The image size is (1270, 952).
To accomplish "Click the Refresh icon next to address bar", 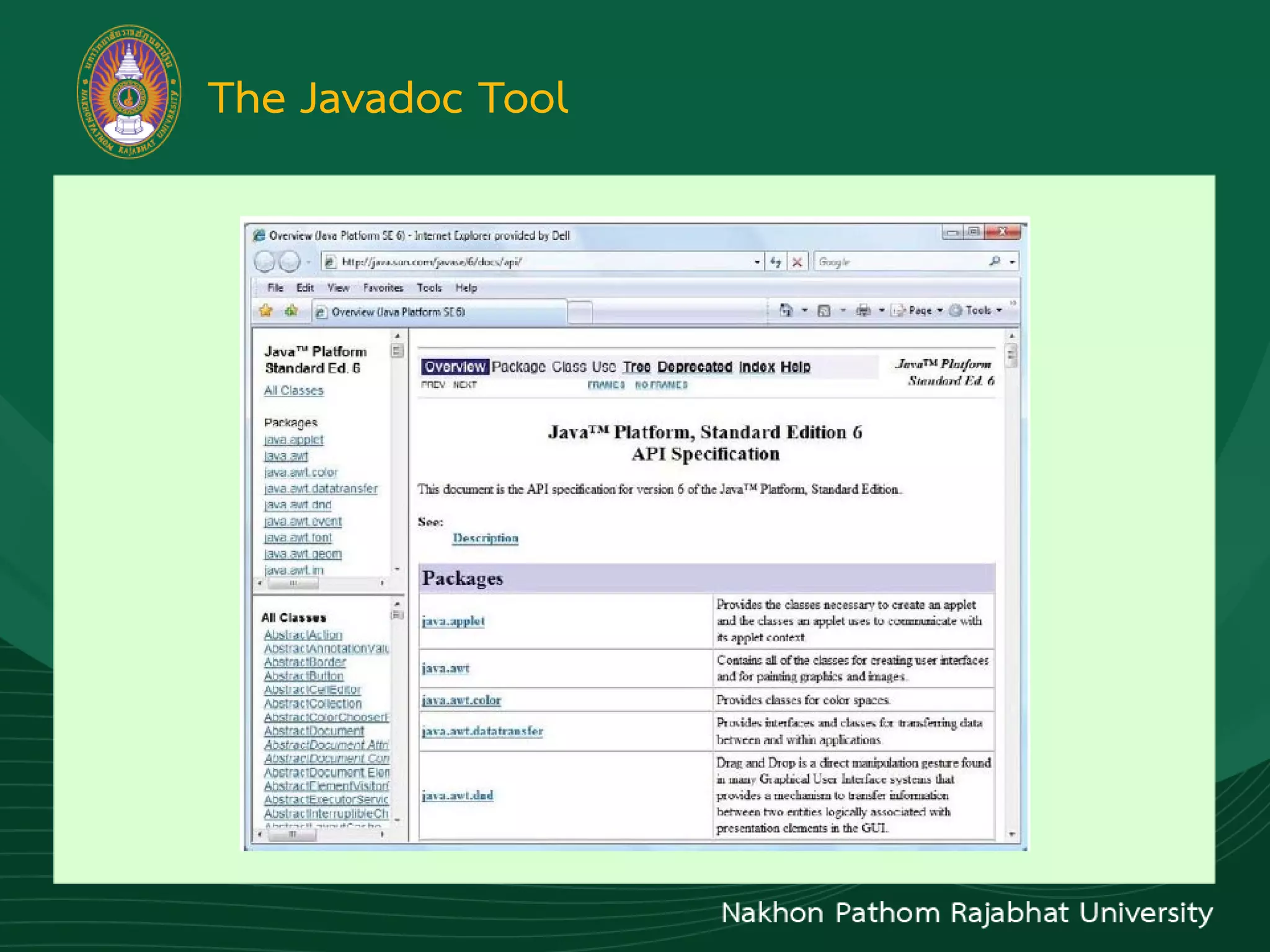I will pyautogui.click(x=776, y=262).
